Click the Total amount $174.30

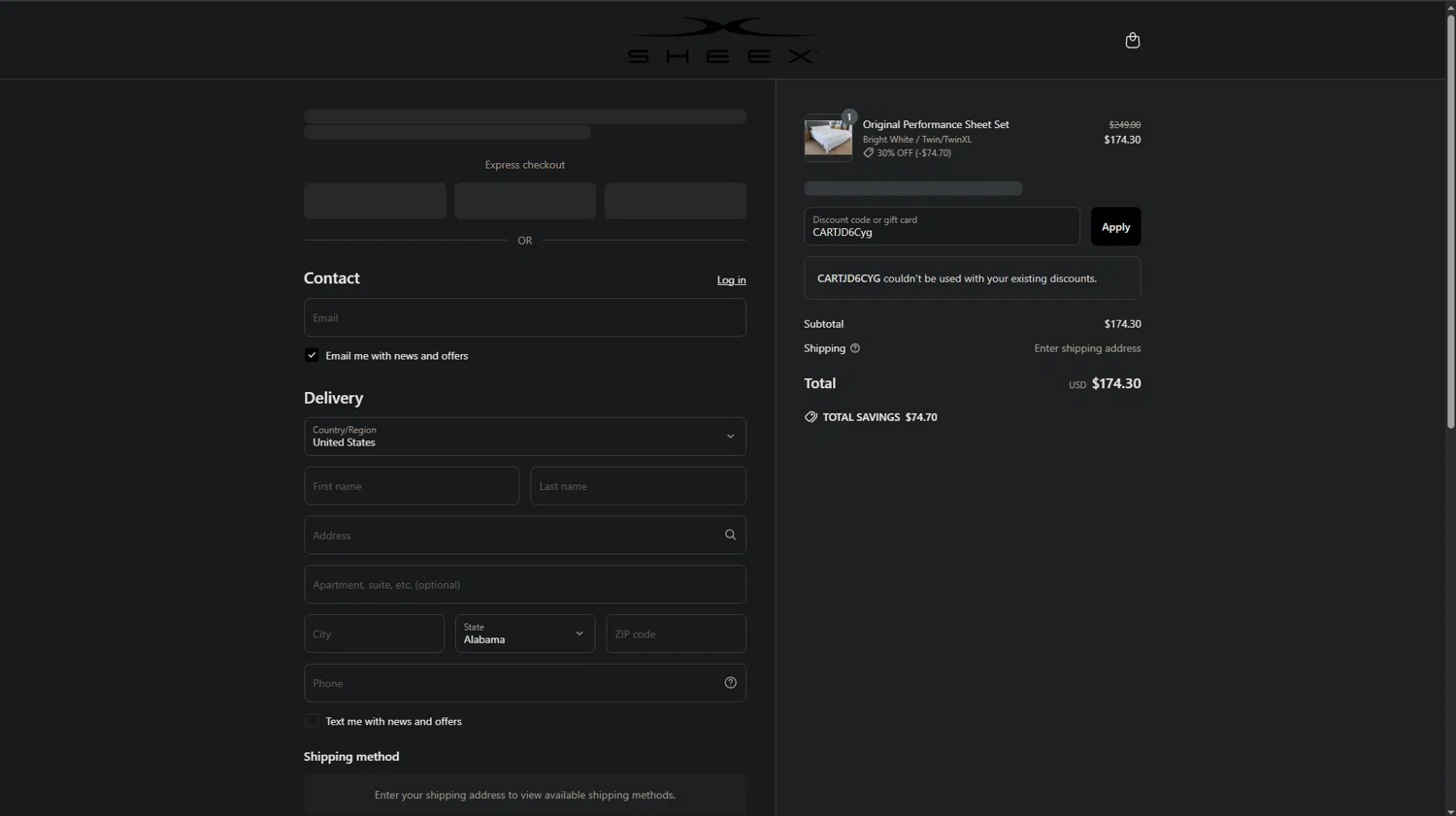(x=1116, y=383)
